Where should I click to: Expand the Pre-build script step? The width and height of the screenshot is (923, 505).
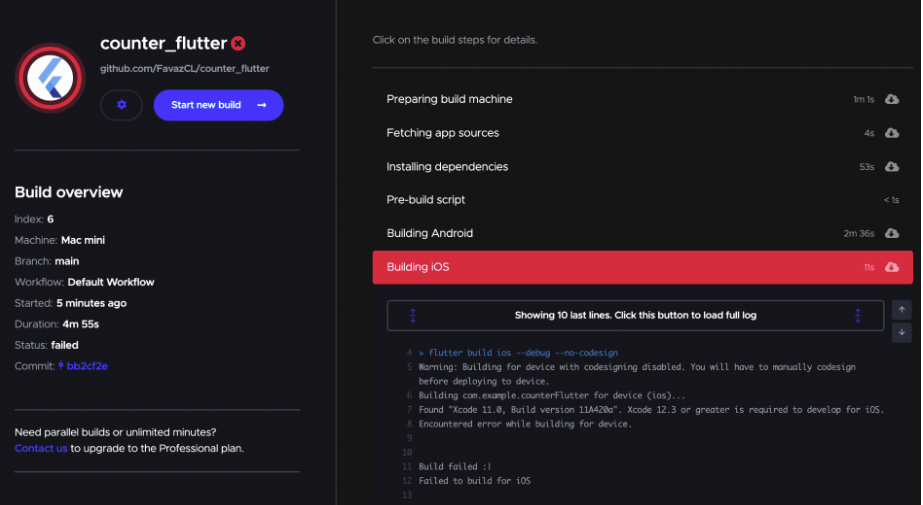click(642, 200)
